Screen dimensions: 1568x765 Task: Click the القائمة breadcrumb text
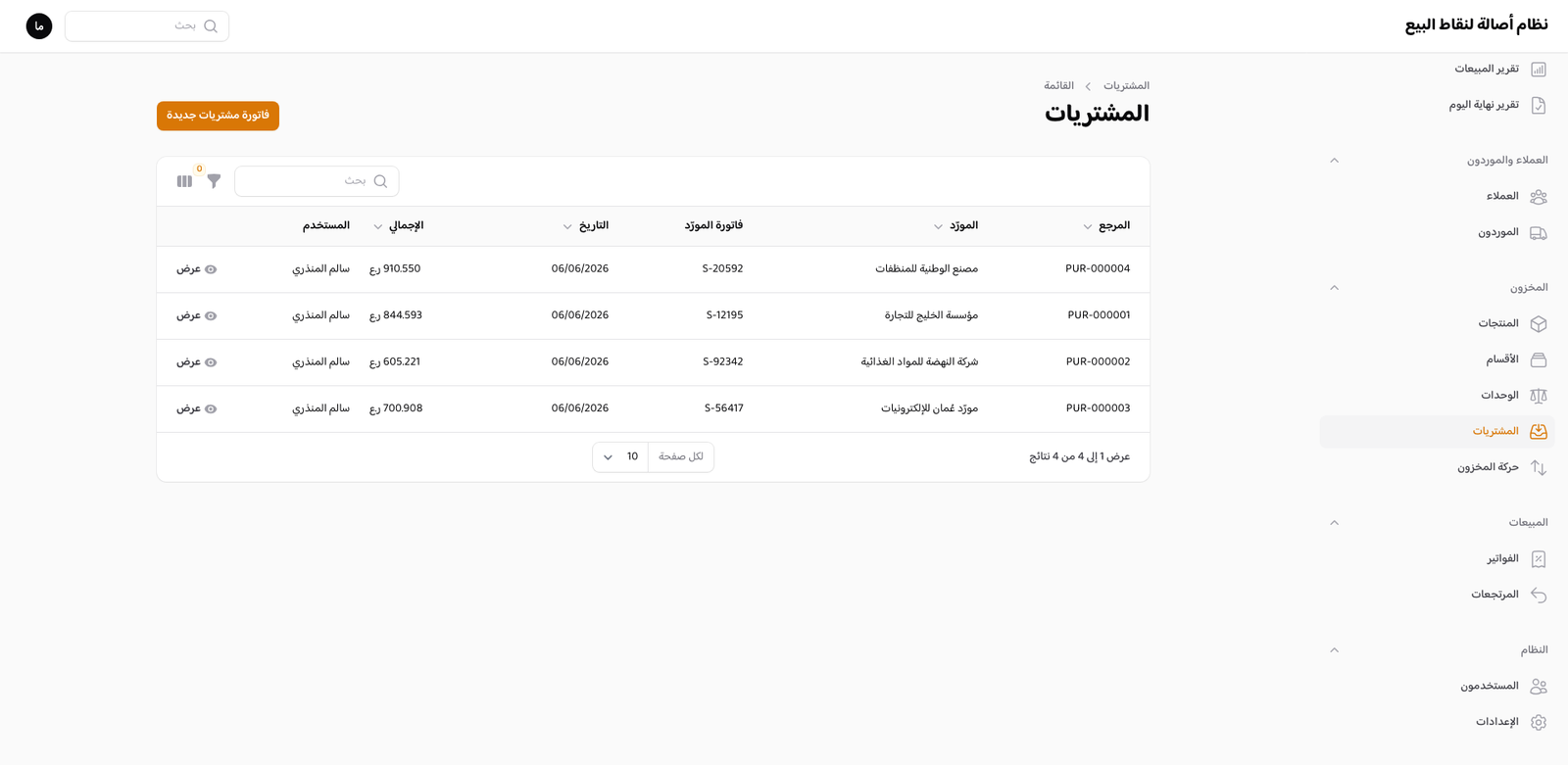click(x=1058, y=86)
